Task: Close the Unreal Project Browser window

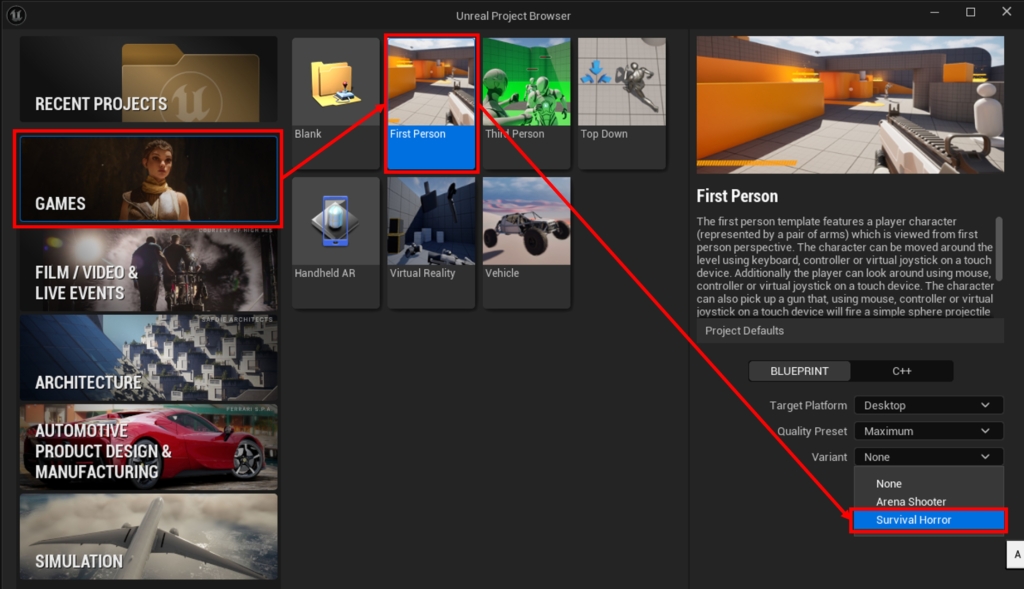Action: [x=1006, y=12]
